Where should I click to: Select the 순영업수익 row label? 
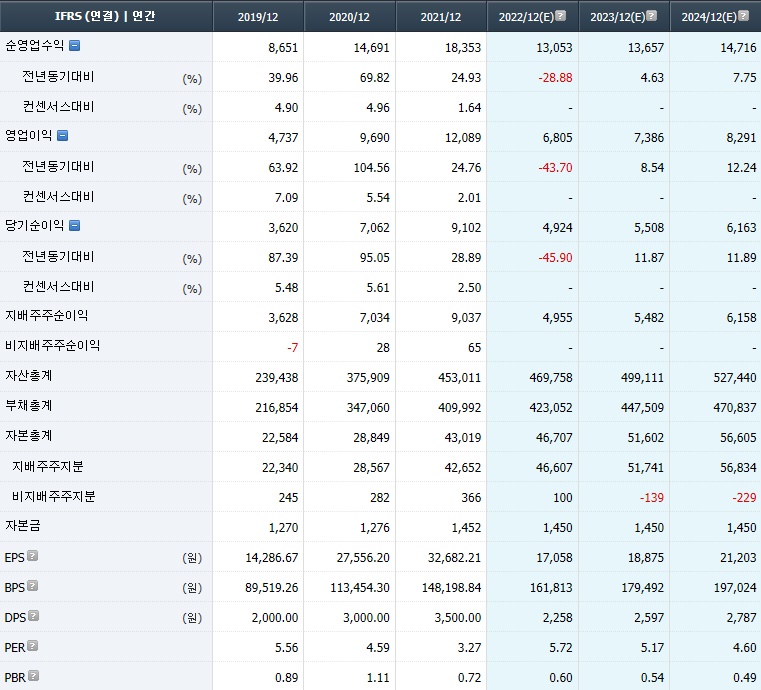point(34,46)
